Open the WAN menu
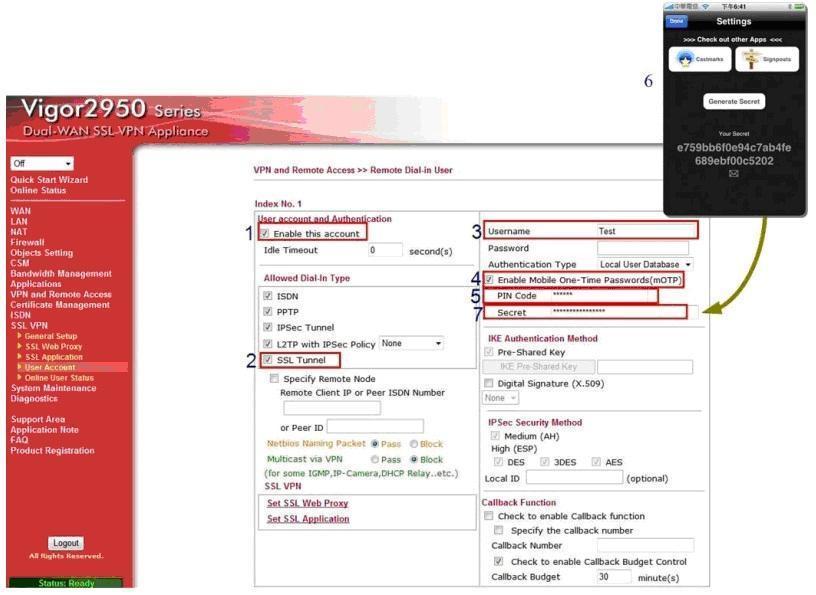 [20, 211]
